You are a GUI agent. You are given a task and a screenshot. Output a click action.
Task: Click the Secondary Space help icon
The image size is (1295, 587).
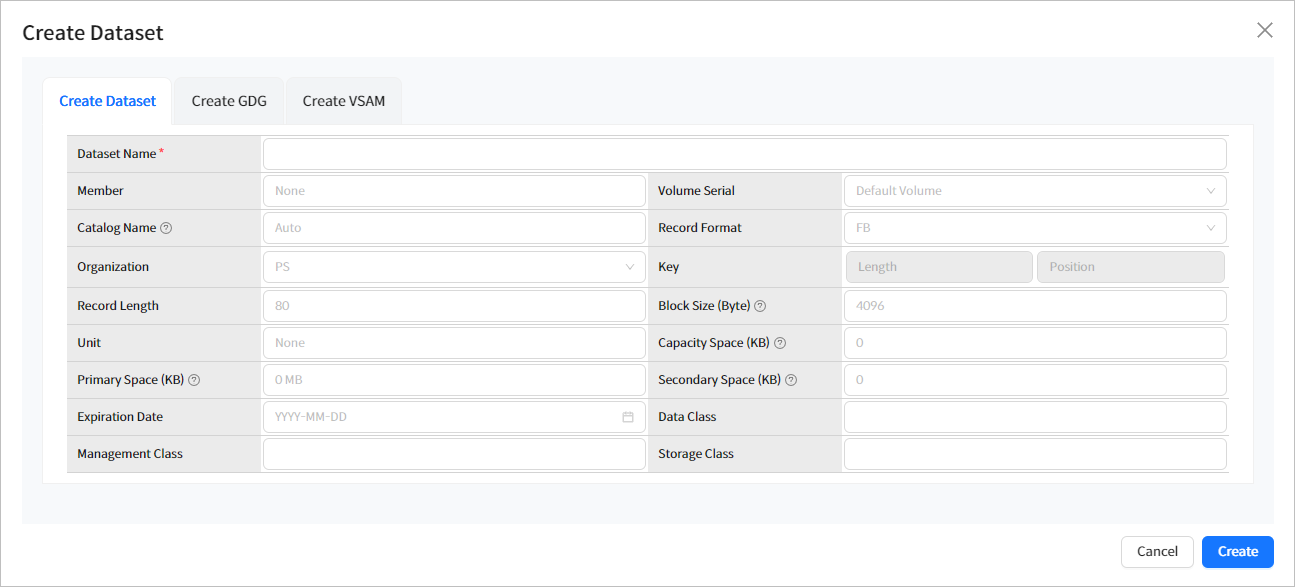click(x=791, y=379)
